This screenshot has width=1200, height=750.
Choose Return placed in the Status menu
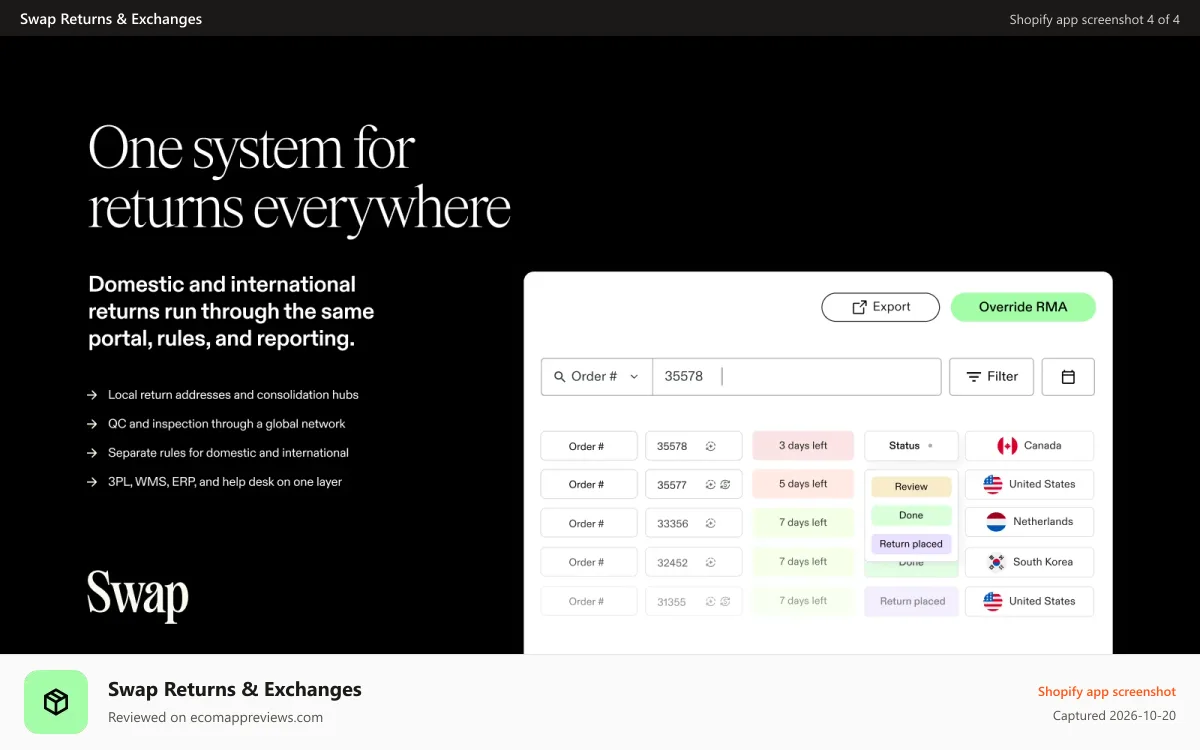click(x=911, y=544)
